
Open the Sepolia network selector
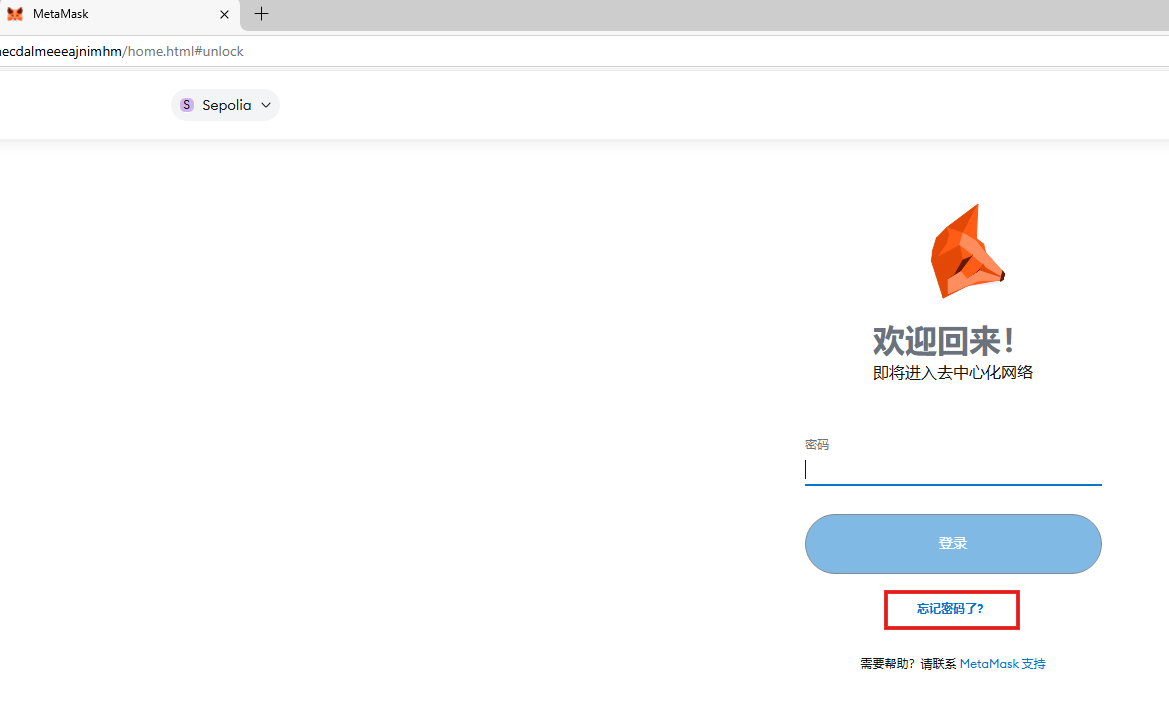click(226, 105)
